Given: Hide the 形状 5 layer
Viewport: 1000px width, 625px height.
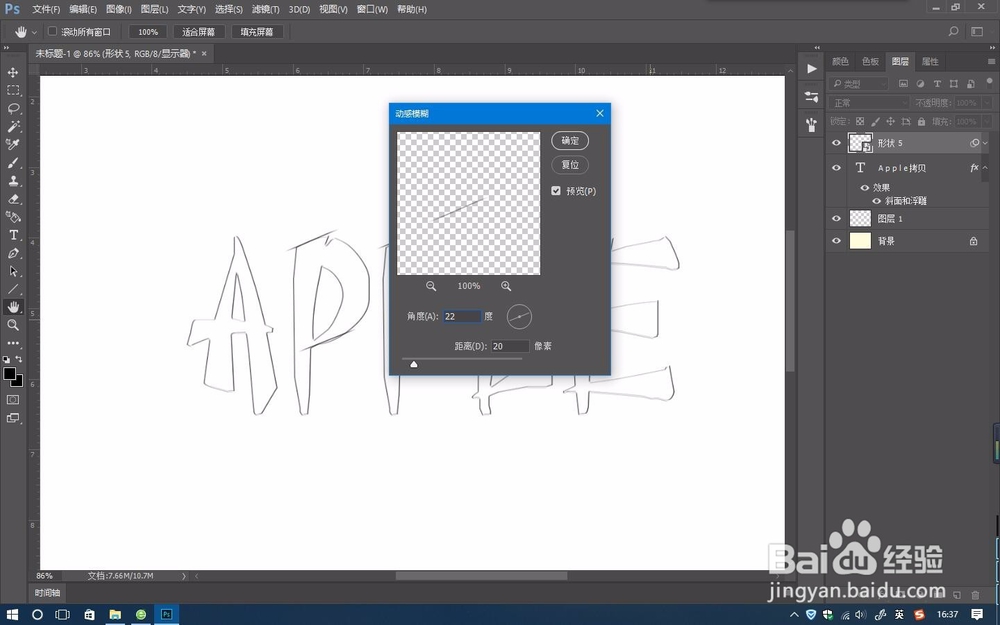Looking at the screenshot, I should coord(836,143).
